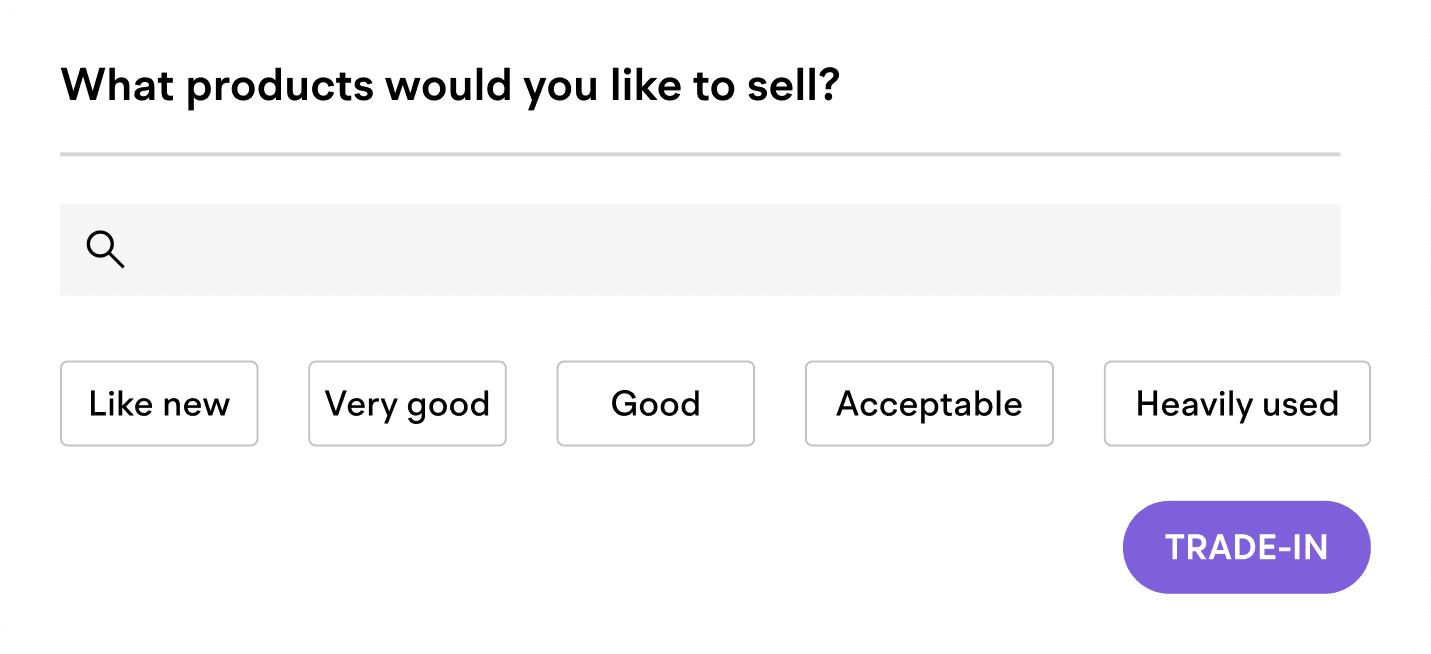Click the divider line under the heading
The image size is (1431, 654).
click(700, 155)
